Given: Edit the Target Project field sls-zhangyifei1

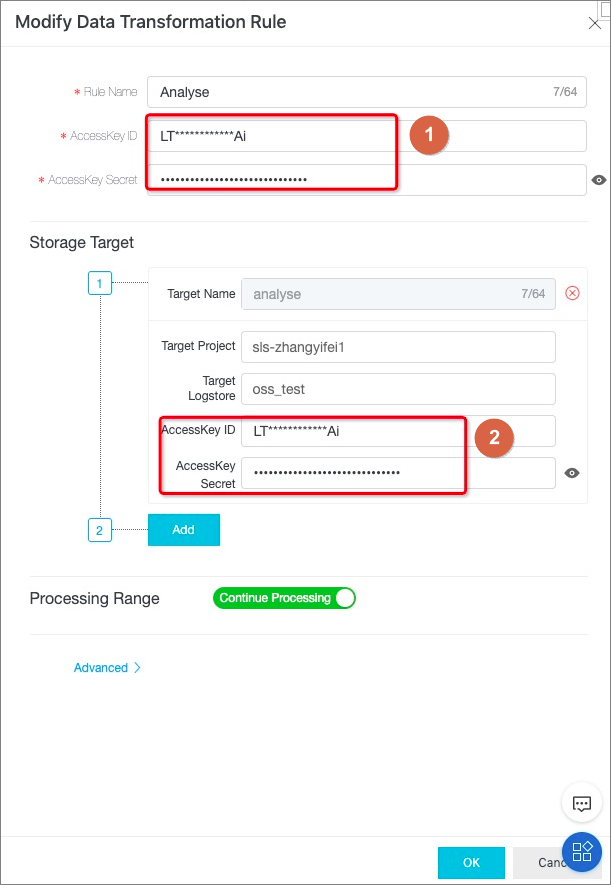Looking at the screenshot, I should (398, 347).
